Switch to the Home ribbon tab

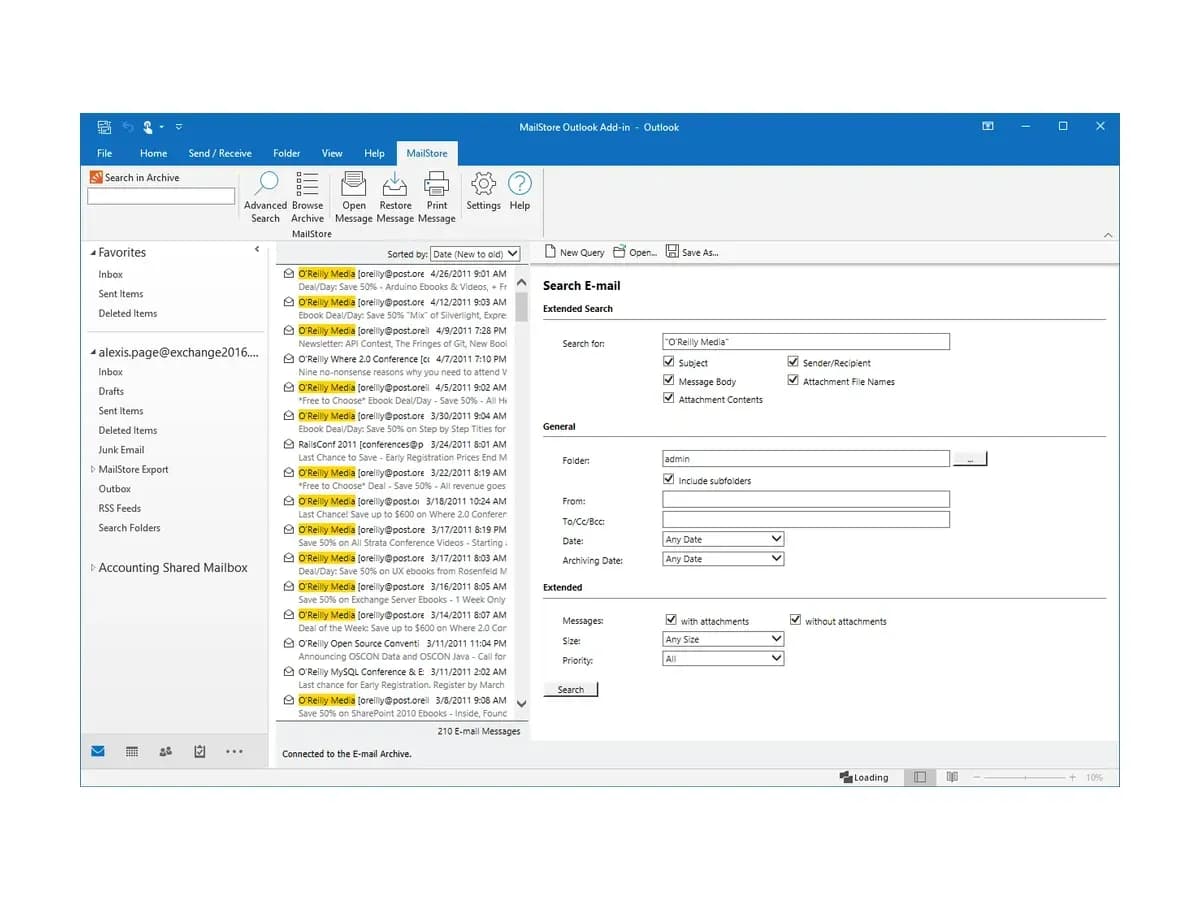click(x=153, y=153)
